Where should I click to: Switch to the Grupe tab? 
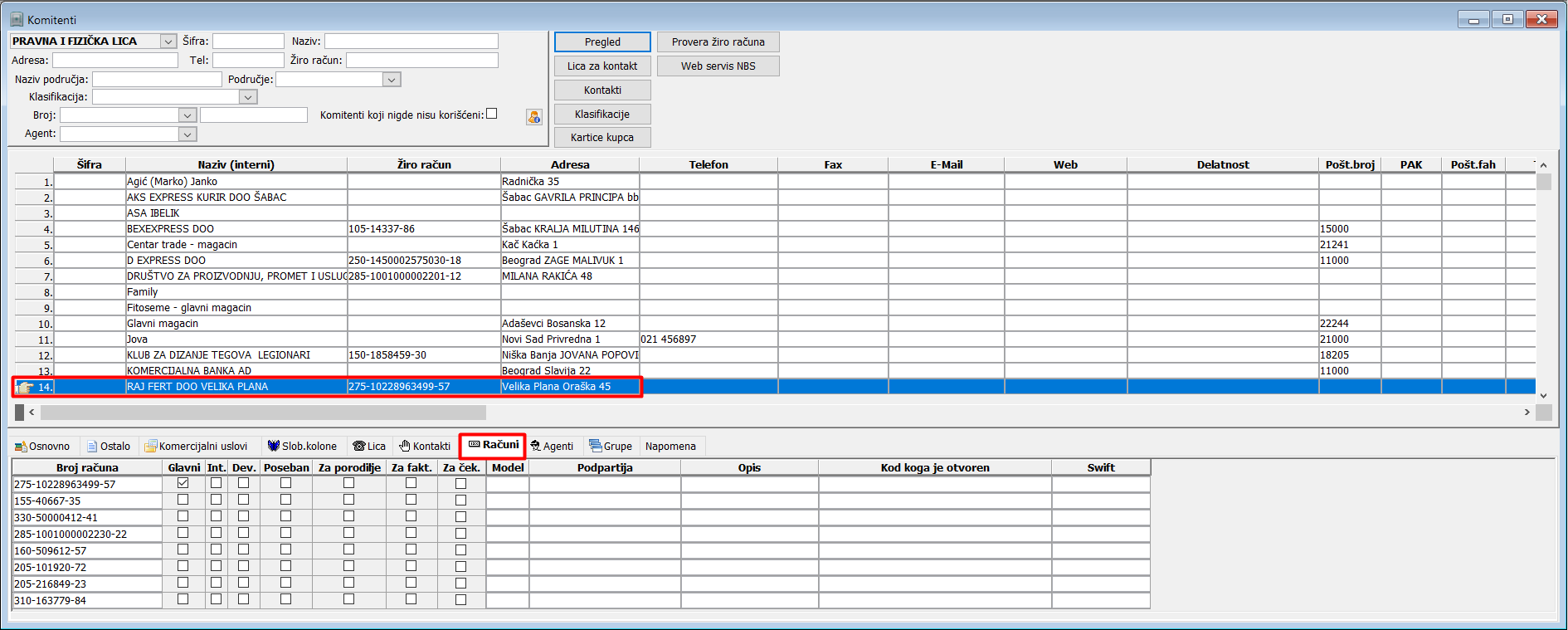coord(611,447)
